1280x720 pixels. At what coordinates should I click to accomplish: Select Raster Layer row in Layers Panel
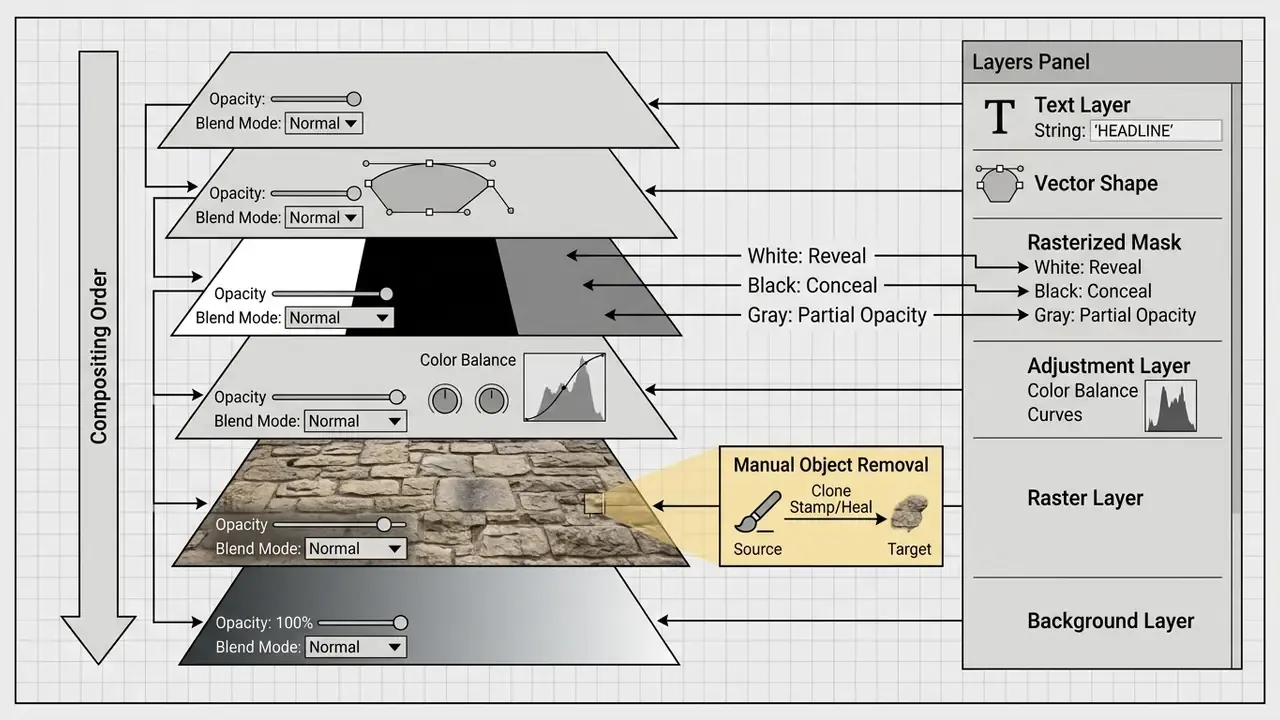[1097, 507]
